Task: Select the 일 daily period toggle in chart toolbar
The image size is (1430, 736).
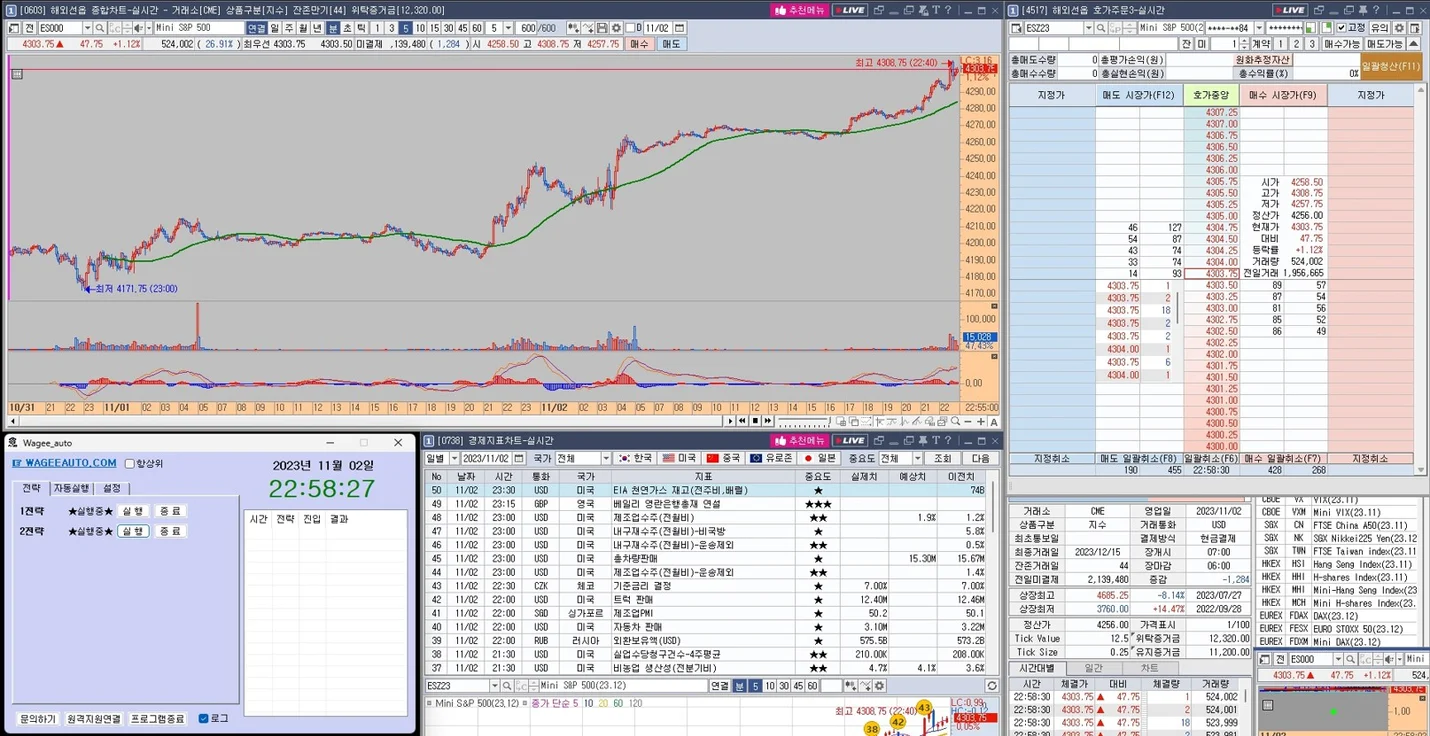Action: point(274,27)
